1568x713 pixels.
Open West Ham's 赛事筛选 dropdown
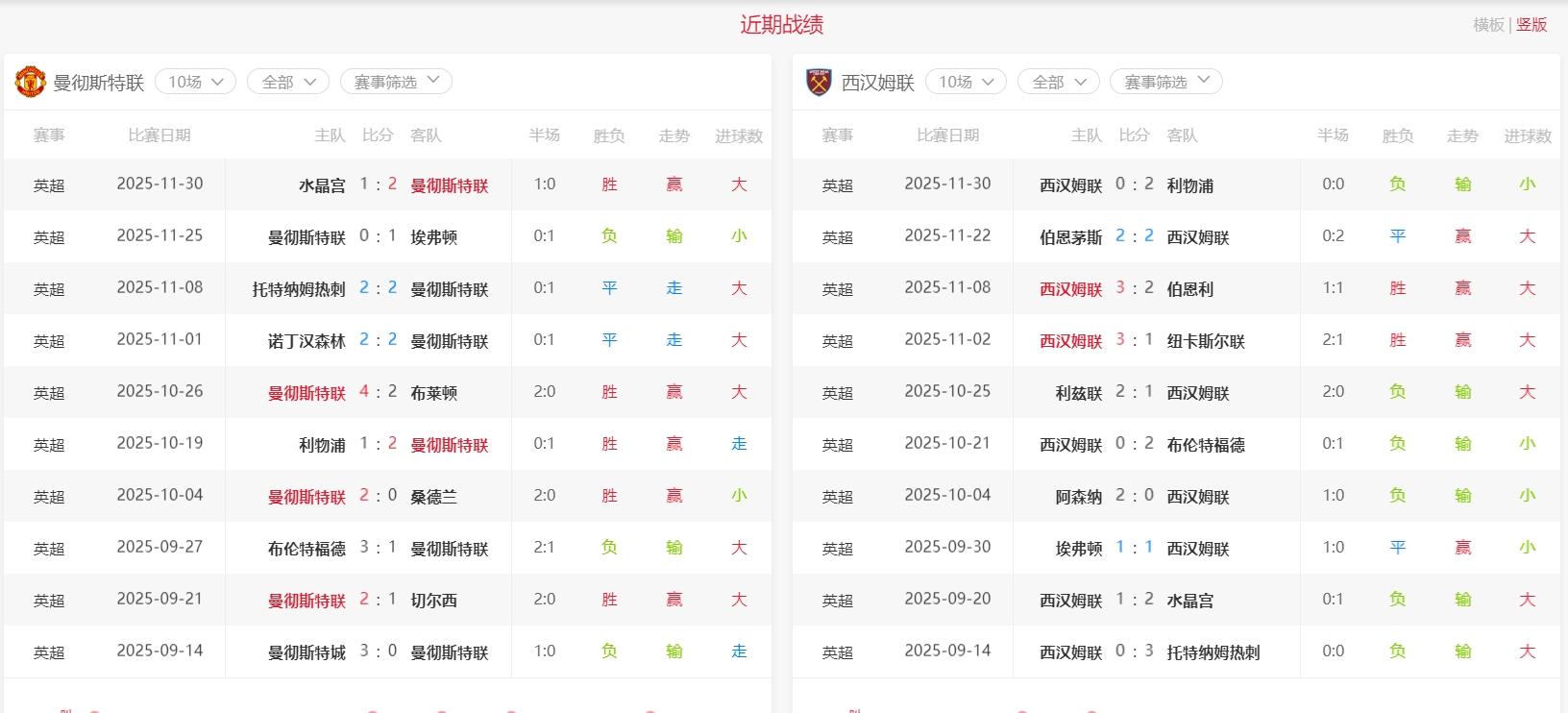pyautogui.click(x=1165, y=82)
